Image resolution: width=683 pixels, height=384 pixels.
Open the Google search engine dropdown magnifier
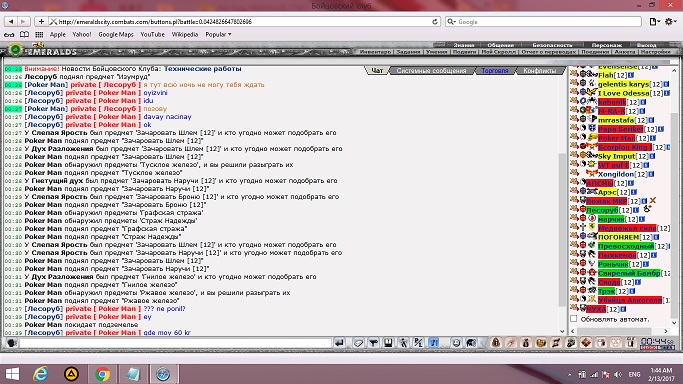click(452, 21)
